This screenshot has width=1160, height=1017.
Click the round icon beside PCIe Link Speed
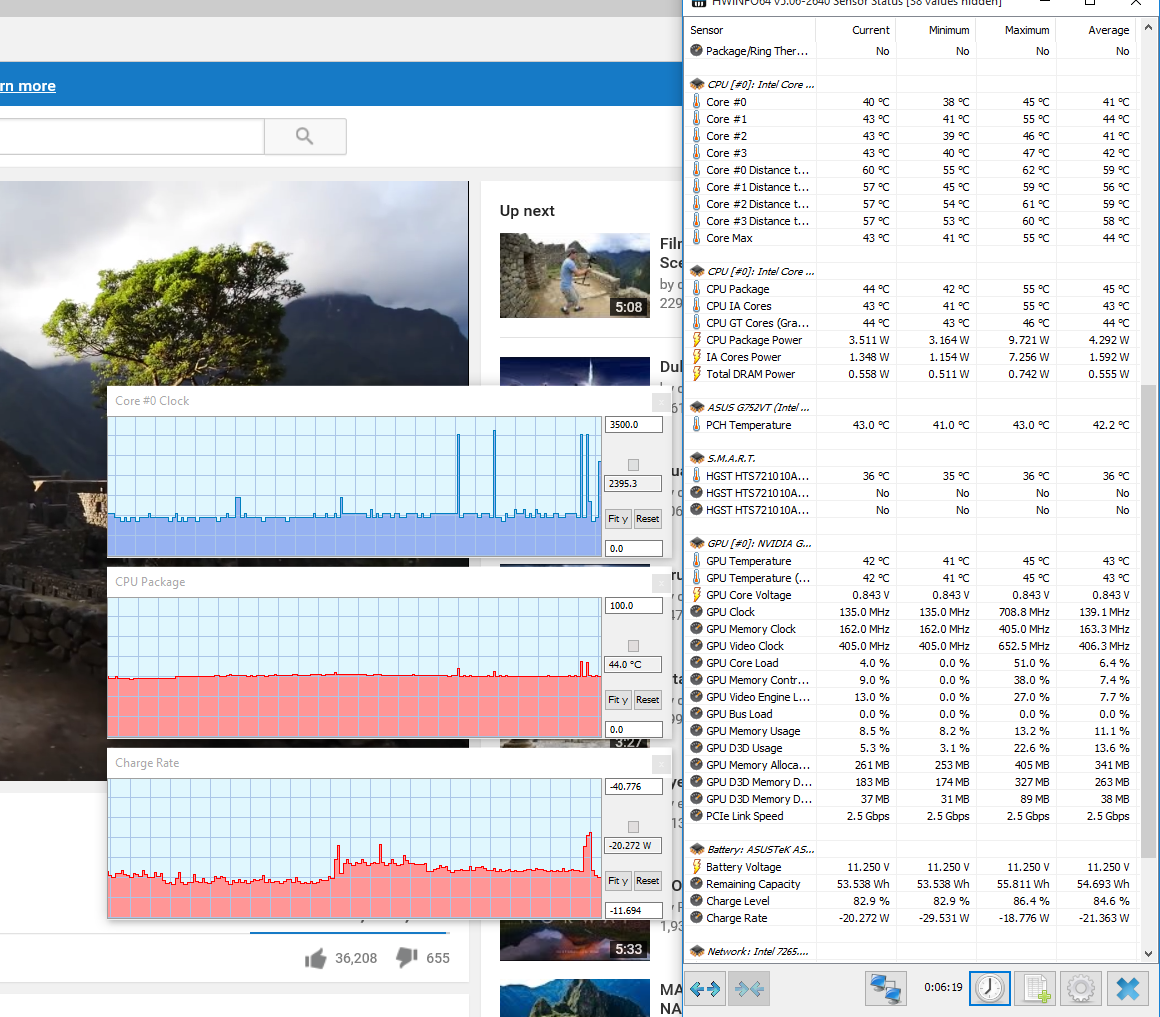[696, 816]
